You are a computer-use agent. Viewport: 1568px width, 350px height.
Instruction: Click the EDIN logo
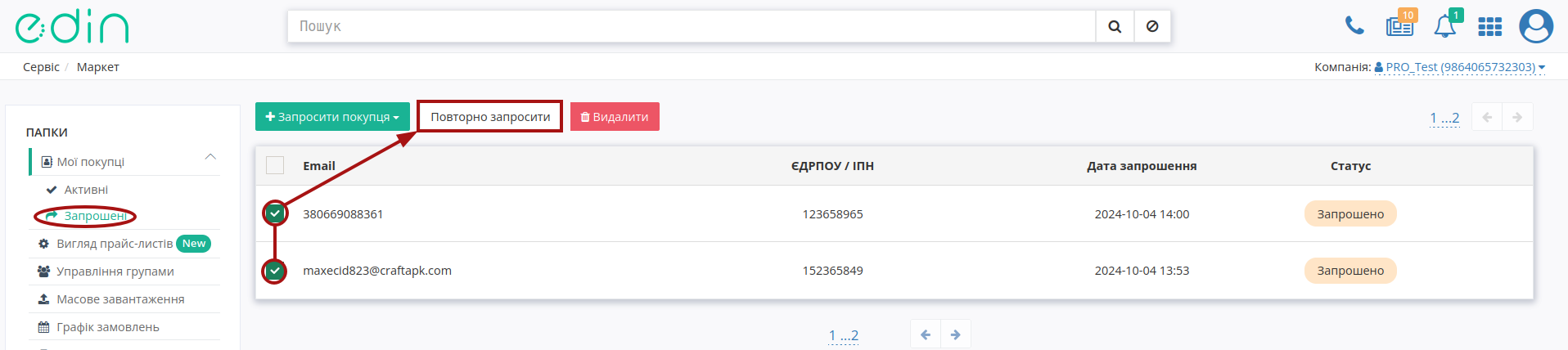tap(72, 27)
